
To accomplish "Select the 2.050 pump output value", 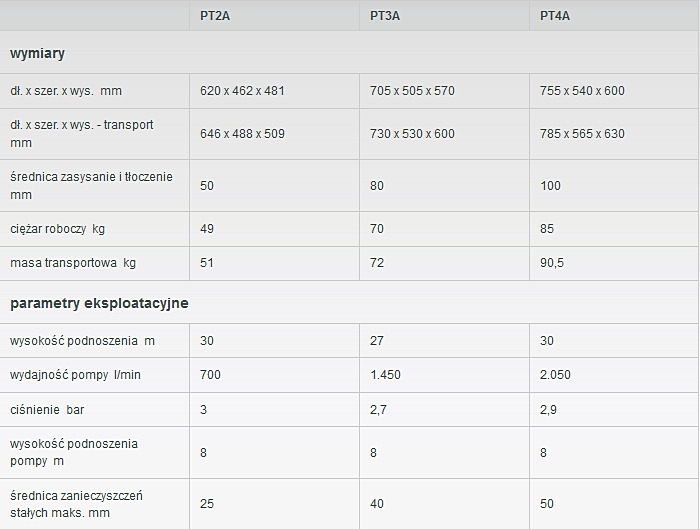I will click(556, 374).
